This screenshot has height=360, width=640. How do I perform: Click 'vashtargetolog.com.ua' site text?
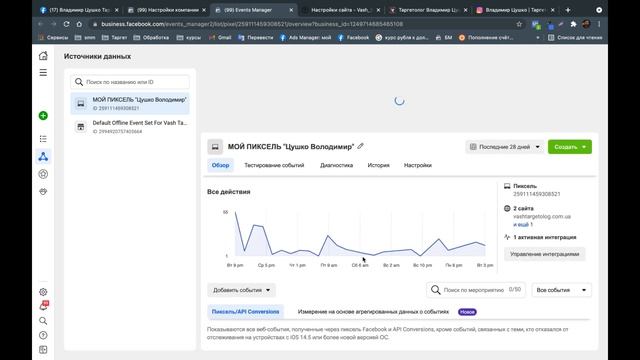click(x=542, y=217)
